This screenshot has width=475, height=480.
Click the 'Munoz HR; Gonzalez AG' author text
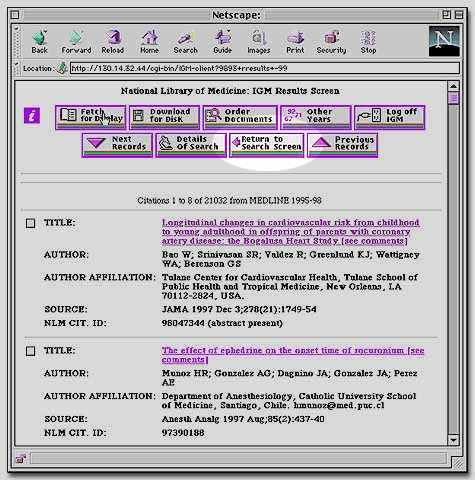(x=290, y=378)
